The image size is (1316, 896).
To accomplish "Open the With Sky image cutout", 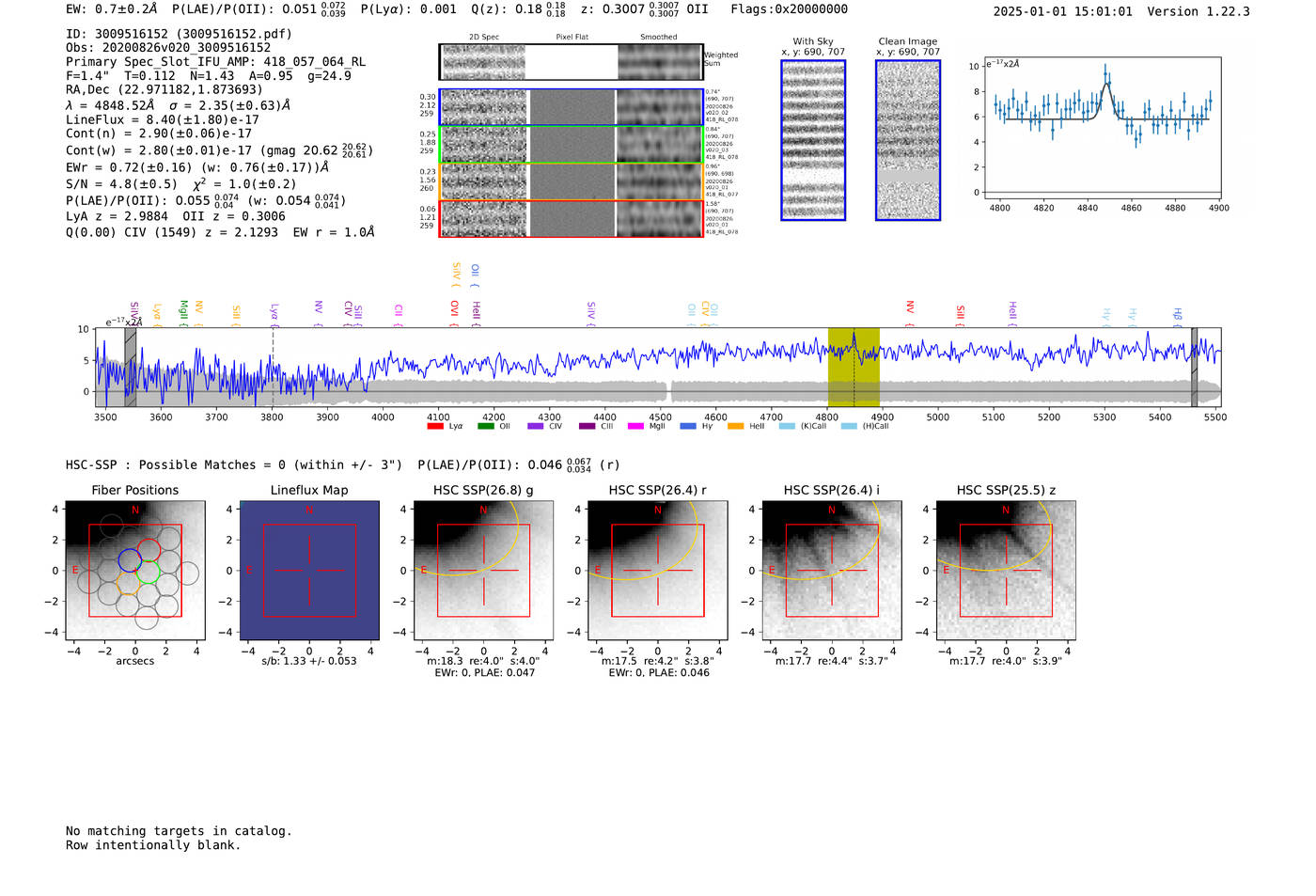I will [813, 140].
